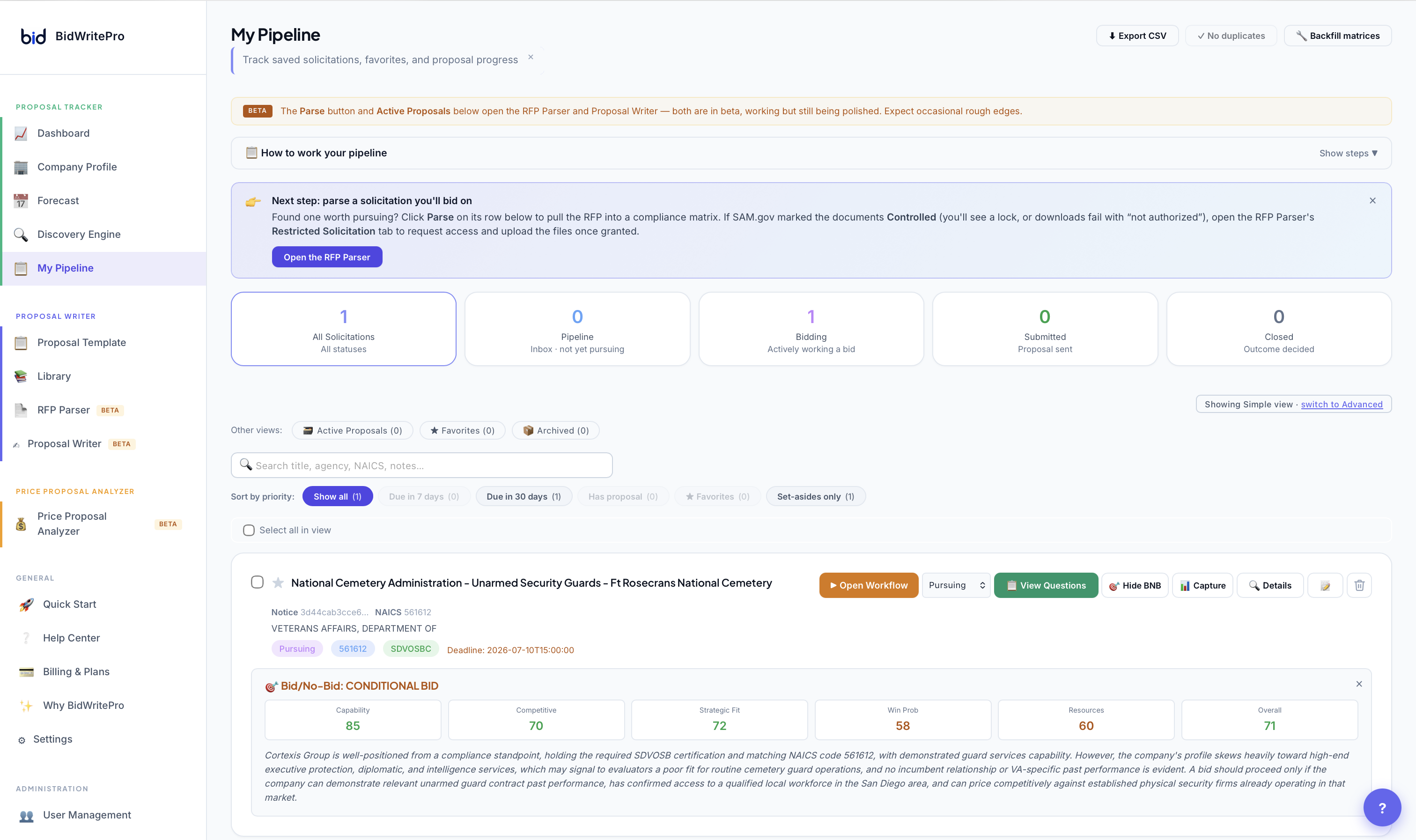Click the SDVOSBC set-aside tag
This screenshot has width=1416, height=840.
411,648
